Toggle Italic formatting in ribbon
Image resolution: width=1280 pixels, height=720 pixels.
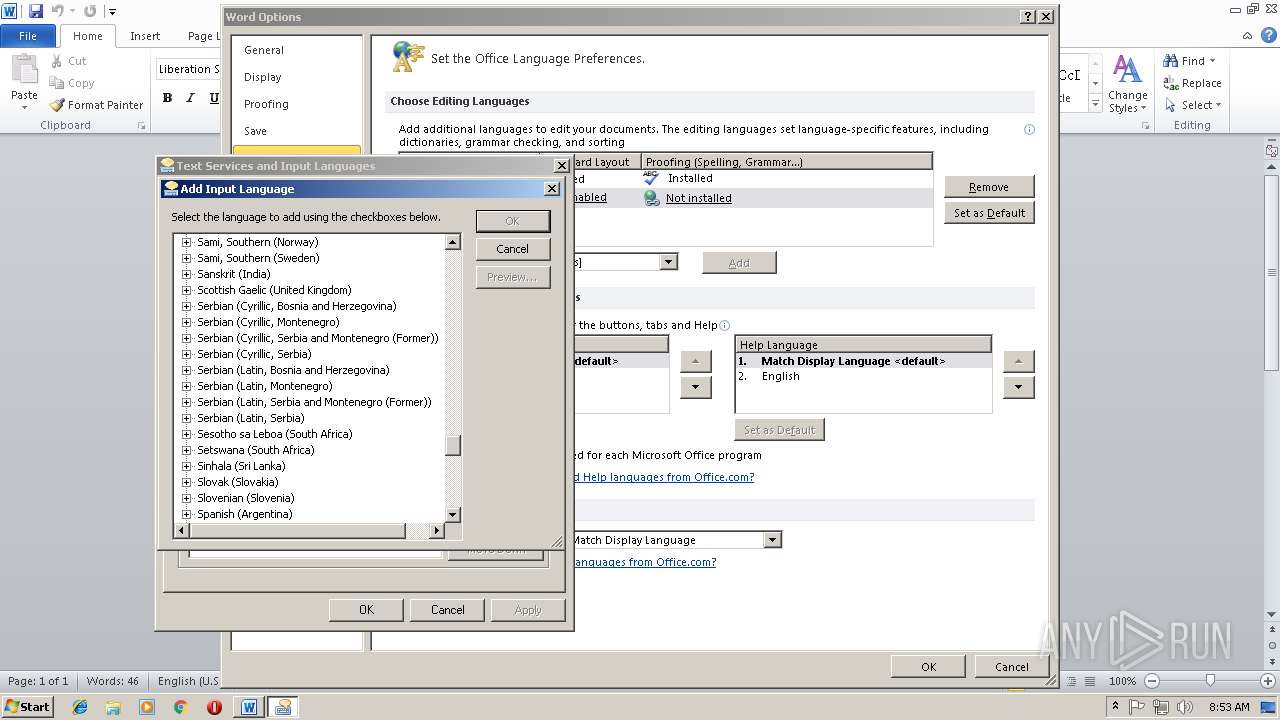[191, 98]
